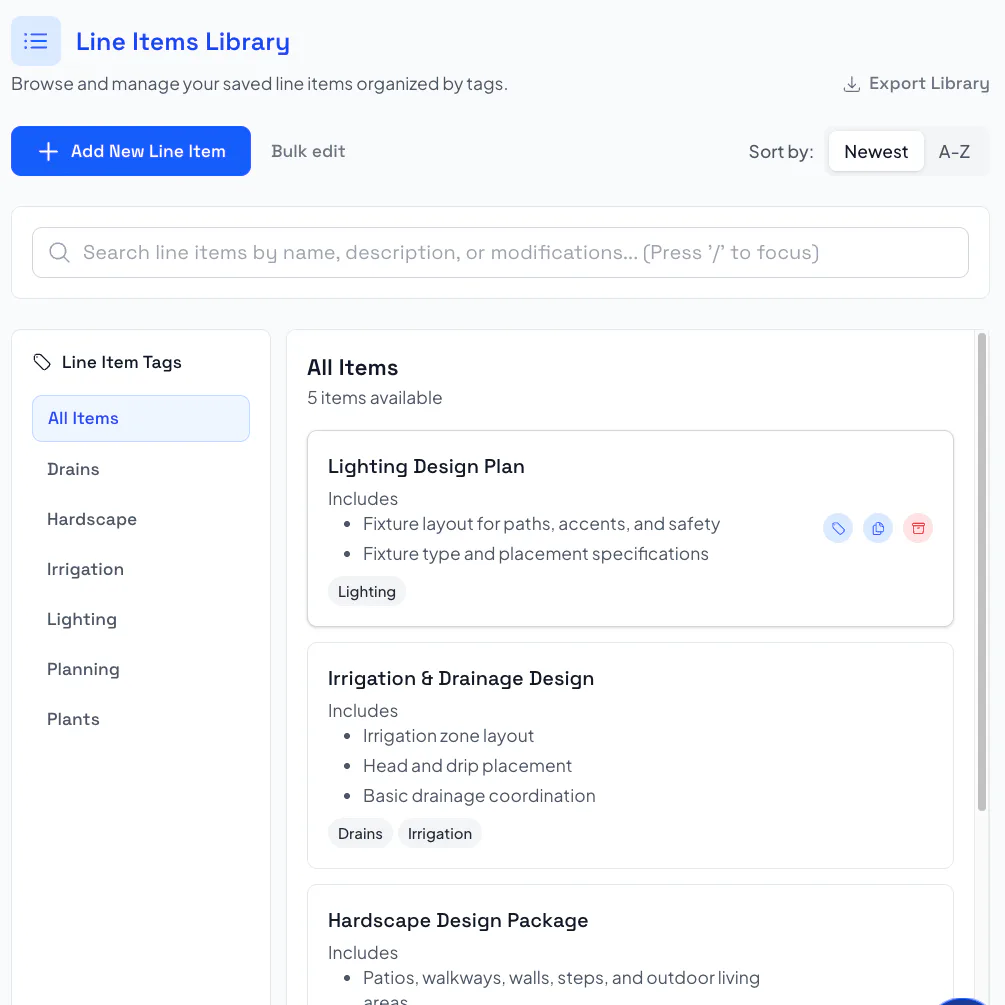Click the Irrigation tag chip on Irrigation card
The height and width of the screenshot is (1005, 1005).
click(440, 833)
